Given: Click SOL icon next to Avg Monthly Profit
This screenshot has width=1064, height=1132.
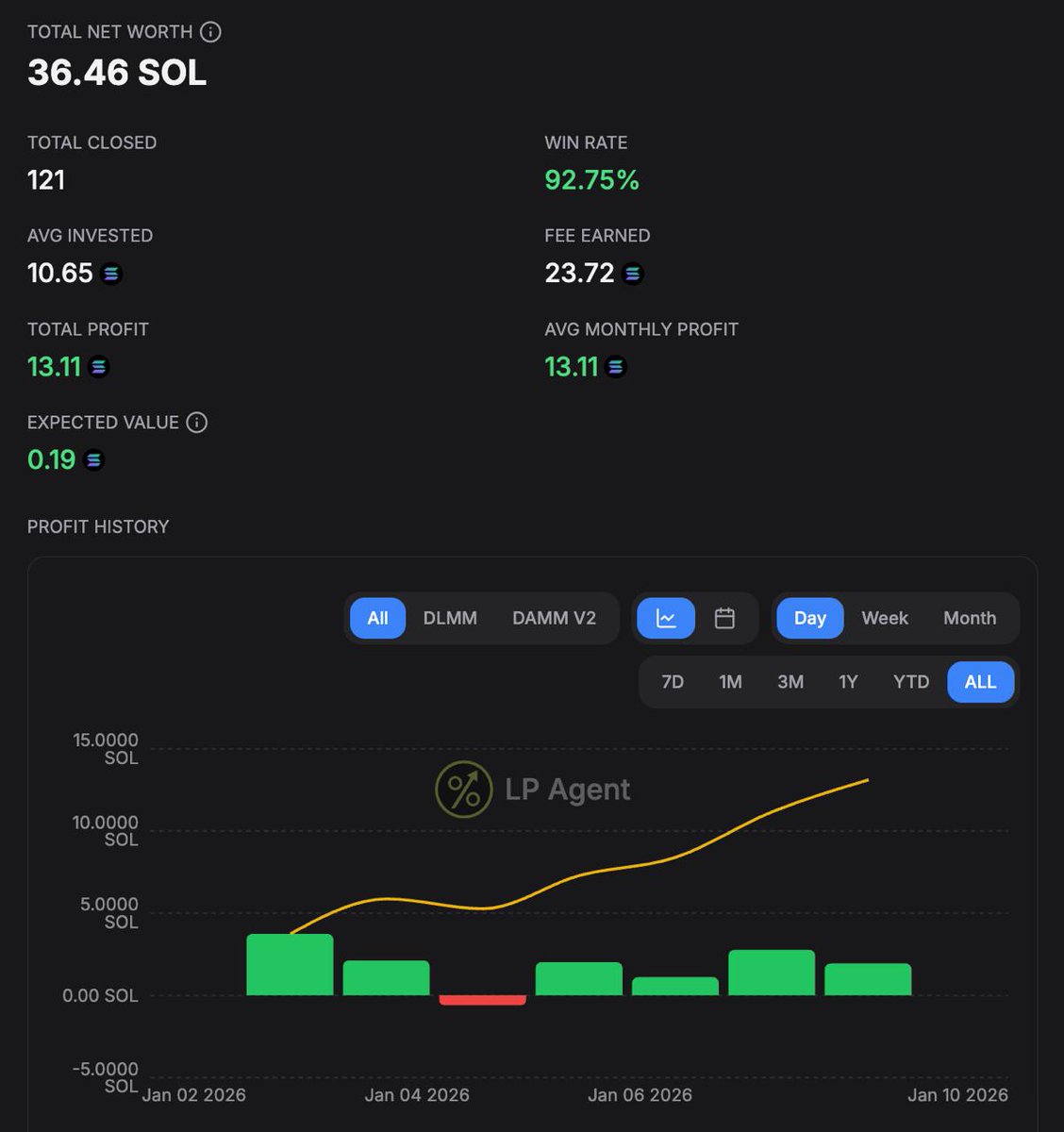Looking at the screenshot, I should 615,367.
